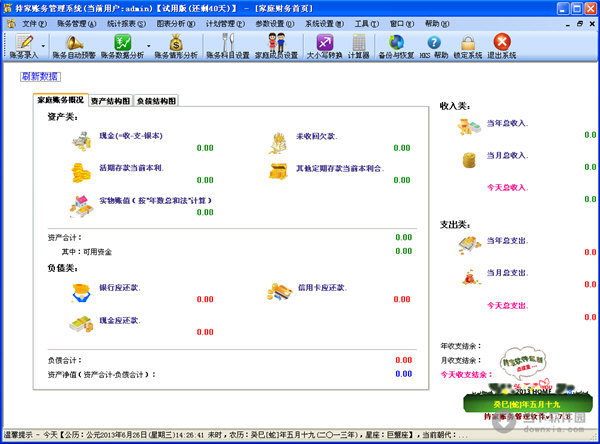This screenshot has height=444, width=600.
Task: Expand the dropdown arrow beside 账务数量分析
Action: 149,44
